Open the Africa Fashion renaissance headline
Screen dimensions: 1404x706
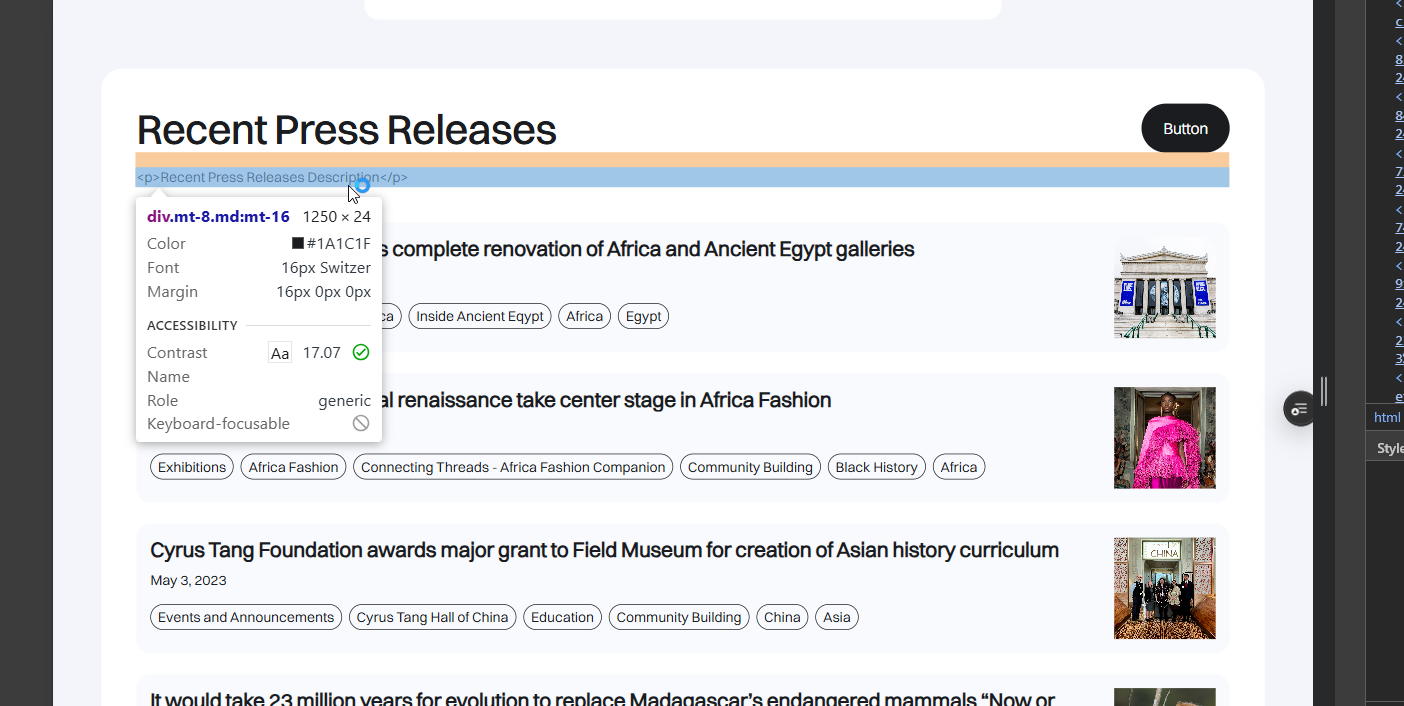tap(600, 400)
